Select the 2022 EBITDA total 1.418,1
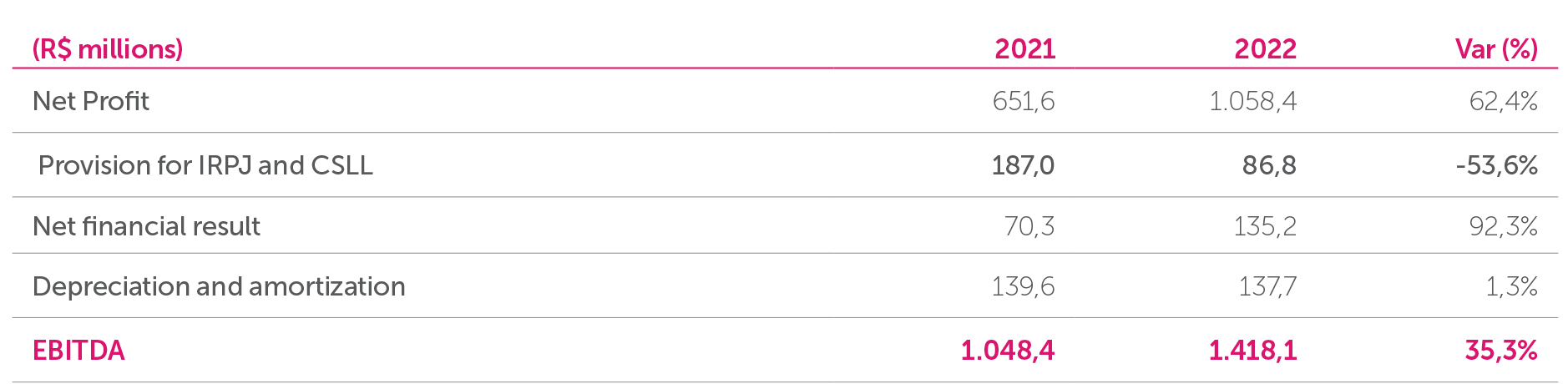This screenshot has height=384, width=1568. click(x=1252, y=351)
